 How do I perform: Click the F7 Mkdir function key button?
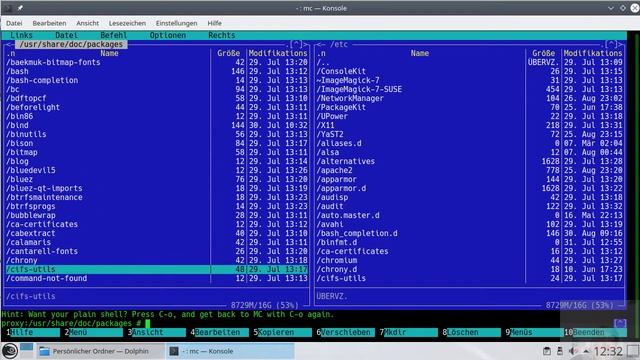(x=410, y=332)
